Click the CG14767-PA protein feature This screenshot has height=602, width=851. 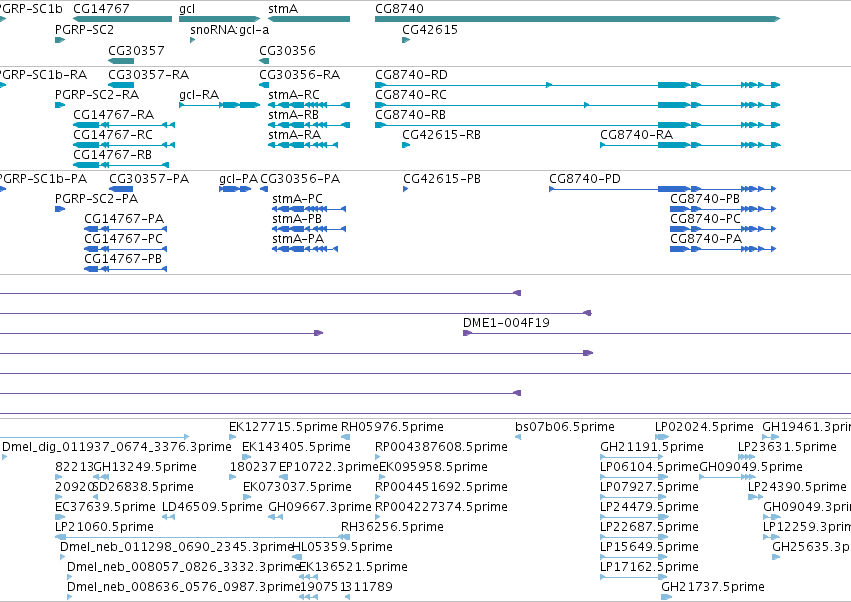point(126,229)
